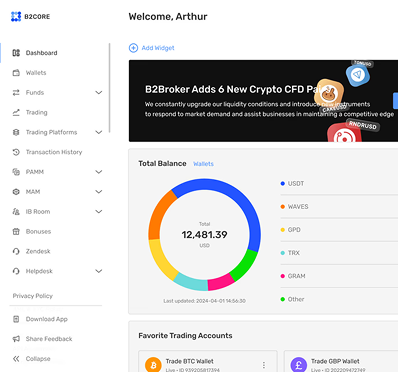Select Bonuses in the sidebar

pos(38,231)
